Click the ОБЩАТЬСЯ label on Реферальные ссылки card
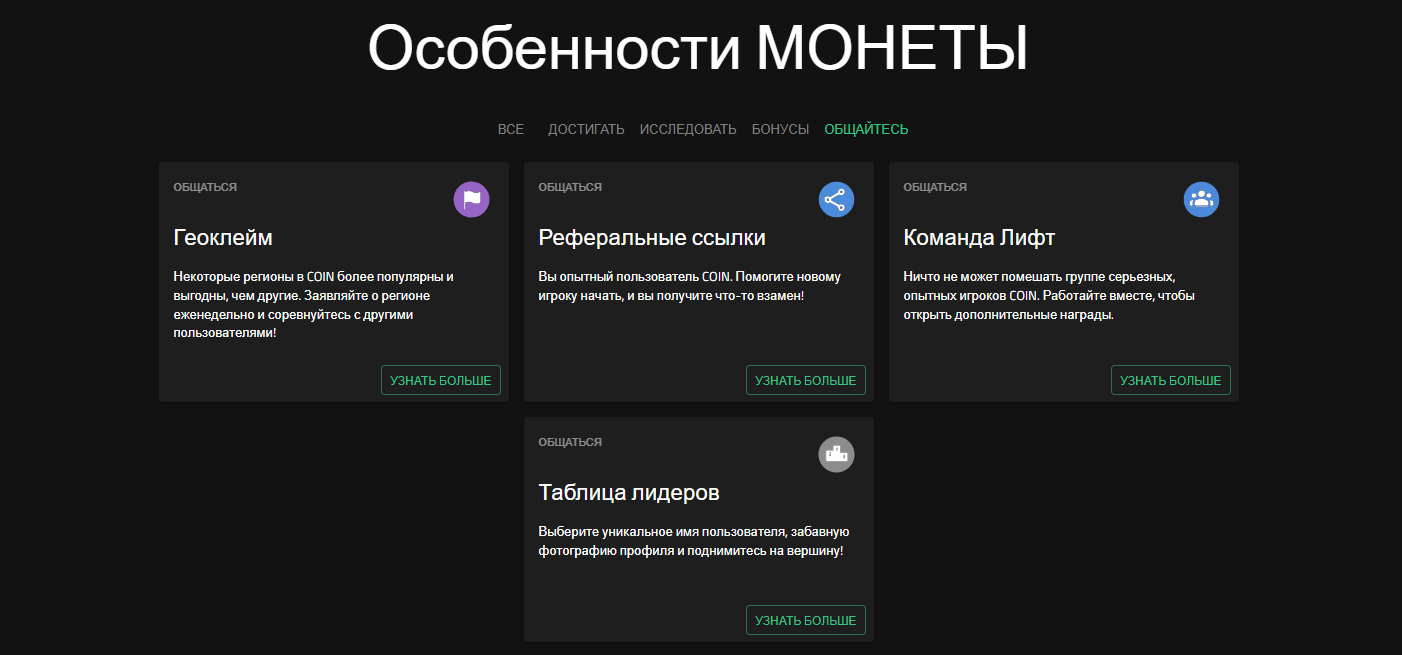1402x655 pixels. pos(570,187)
